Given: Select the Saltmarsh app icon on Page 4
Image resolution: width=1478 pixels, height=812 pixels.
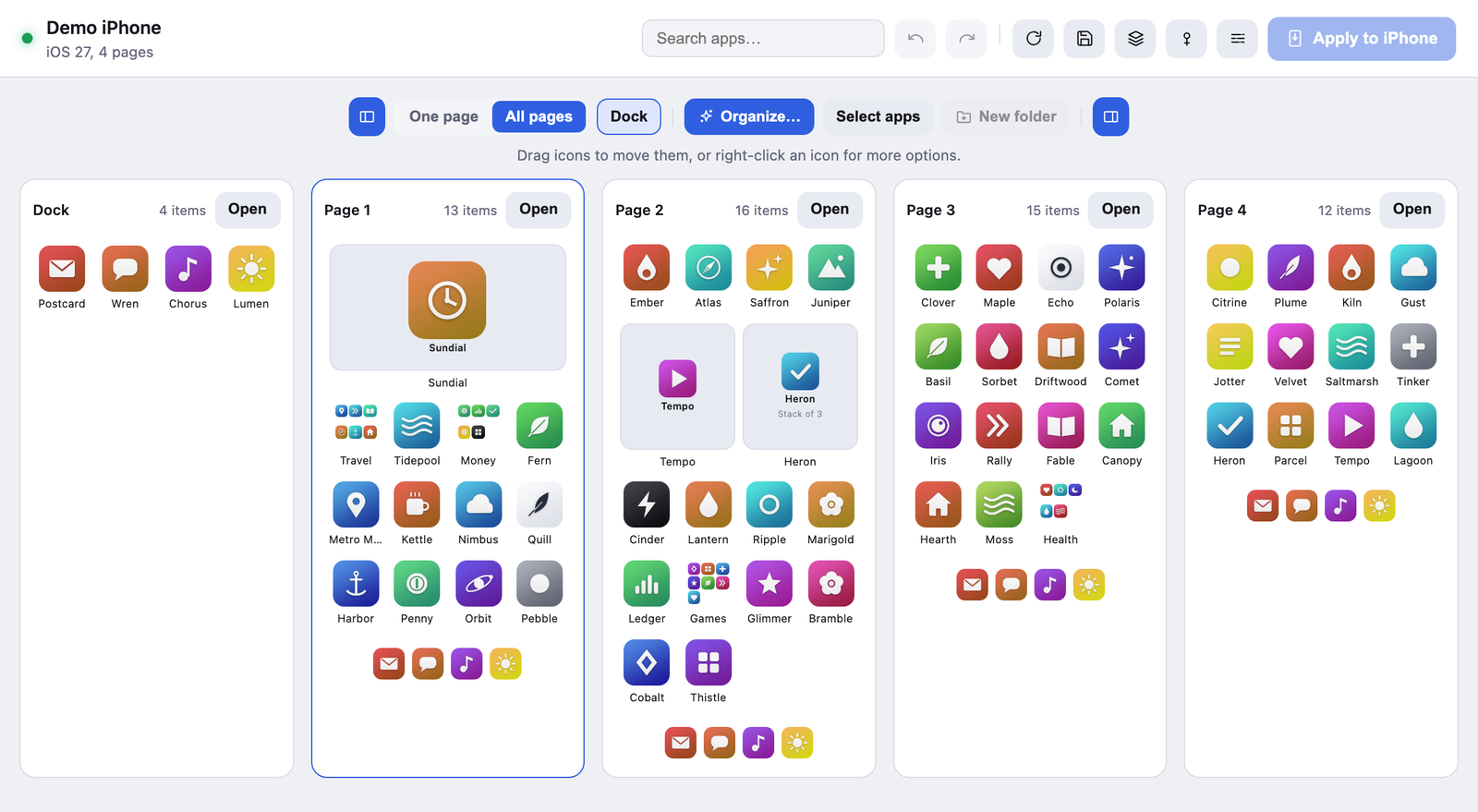Looking at the screenshot, I should [x=1351, y=346].
